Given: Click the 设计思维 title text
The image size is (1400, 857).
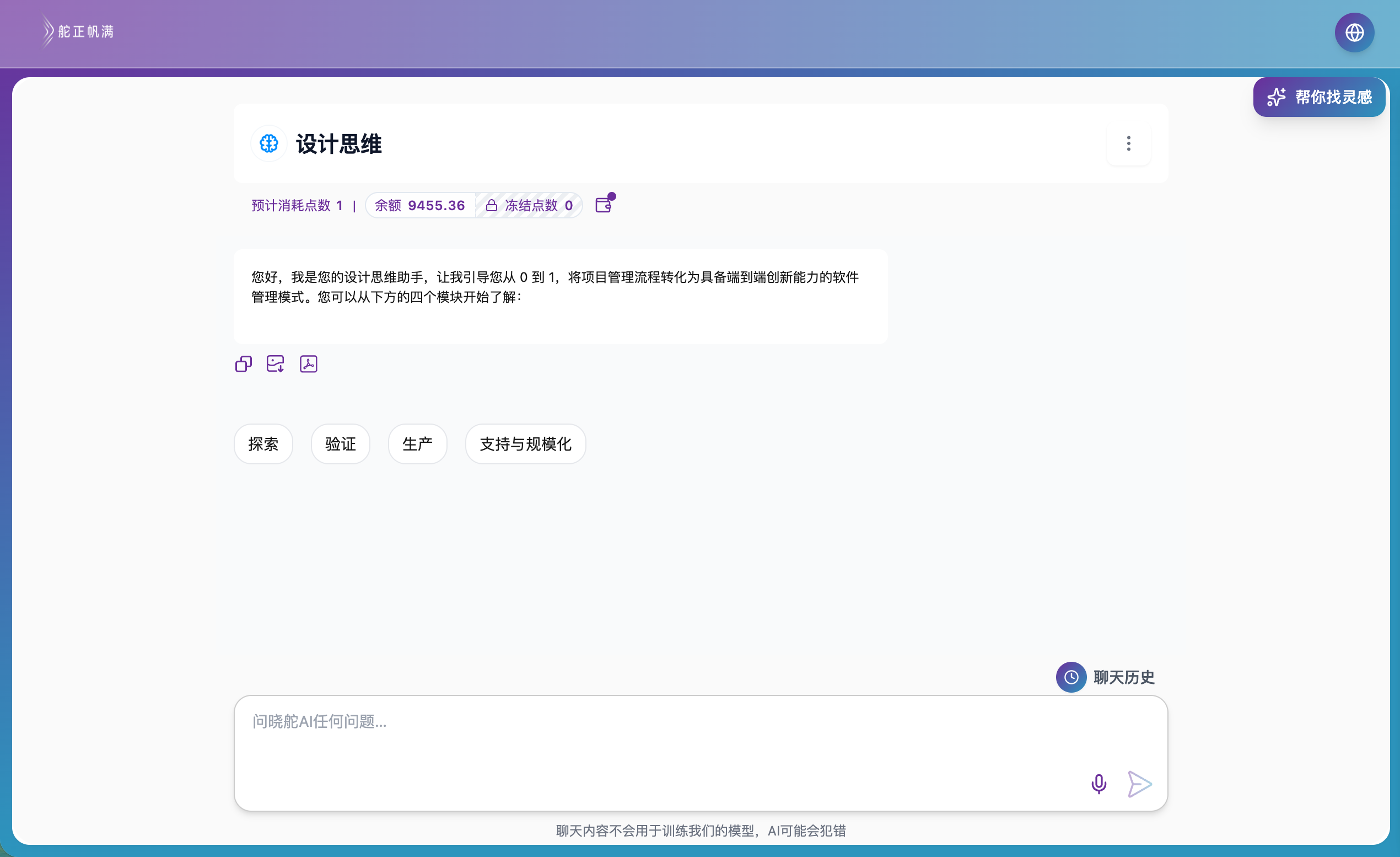Looking at the screenshot, I should tap(338, 144).
